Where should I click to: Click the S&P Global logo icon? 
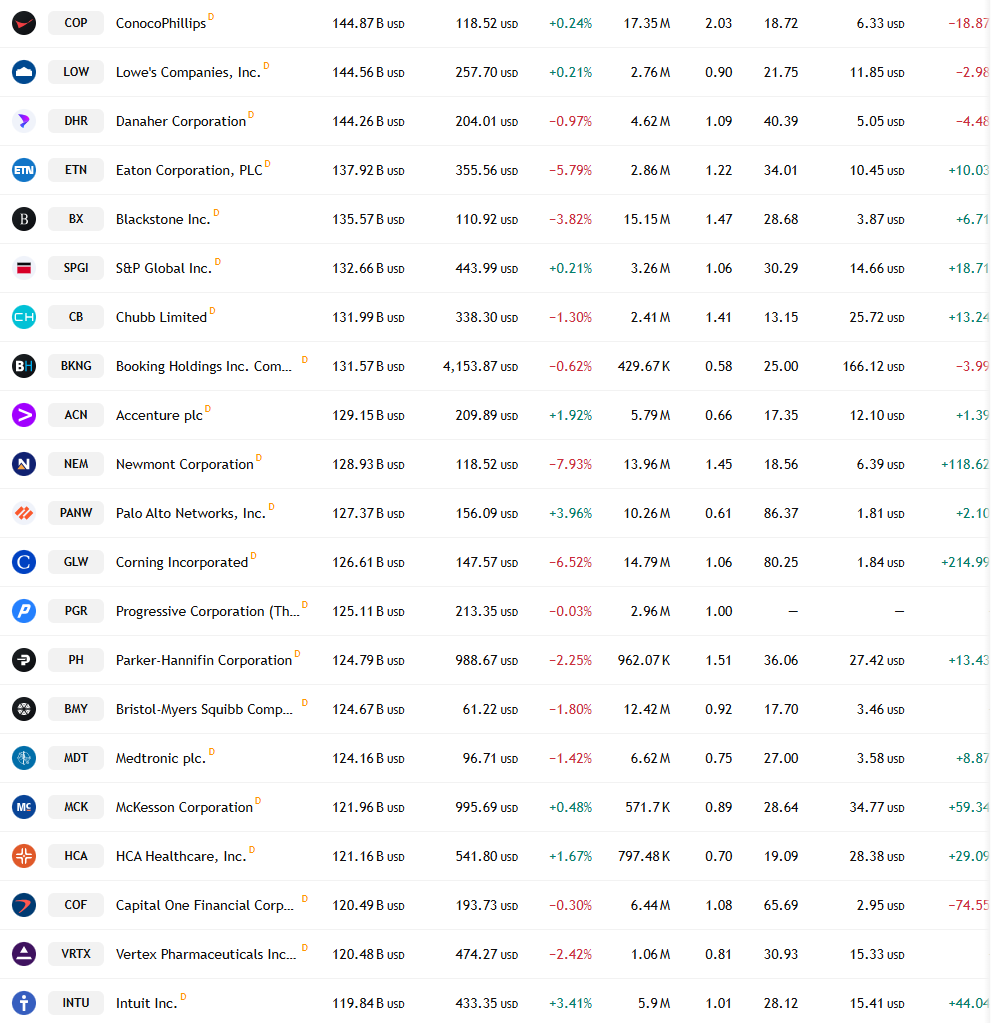pyautogui.click(x=24, y=267)
